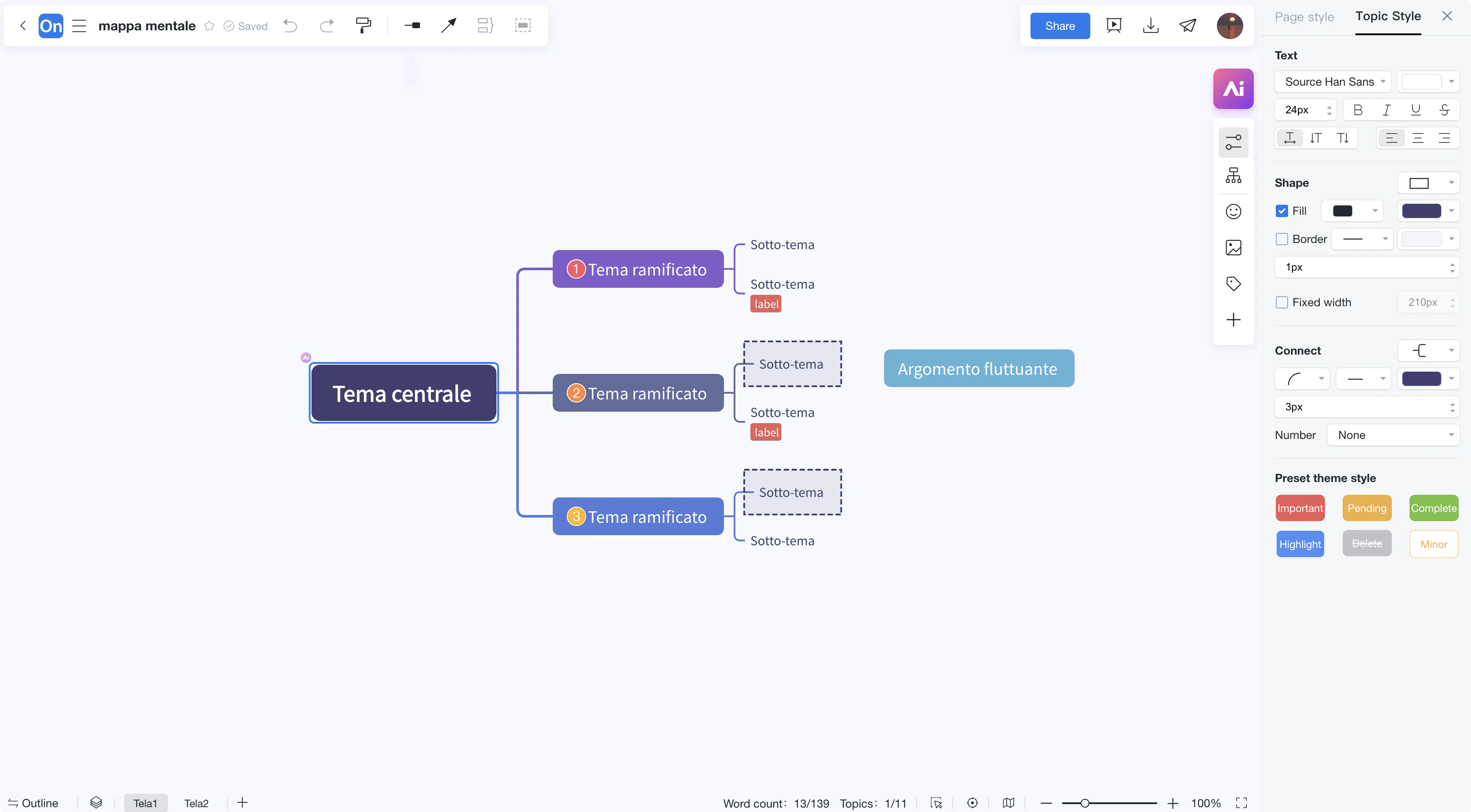Open the emoji icon picker
The height and width of the screenshot is (812, 1471).
click(x=1234, y=212)
